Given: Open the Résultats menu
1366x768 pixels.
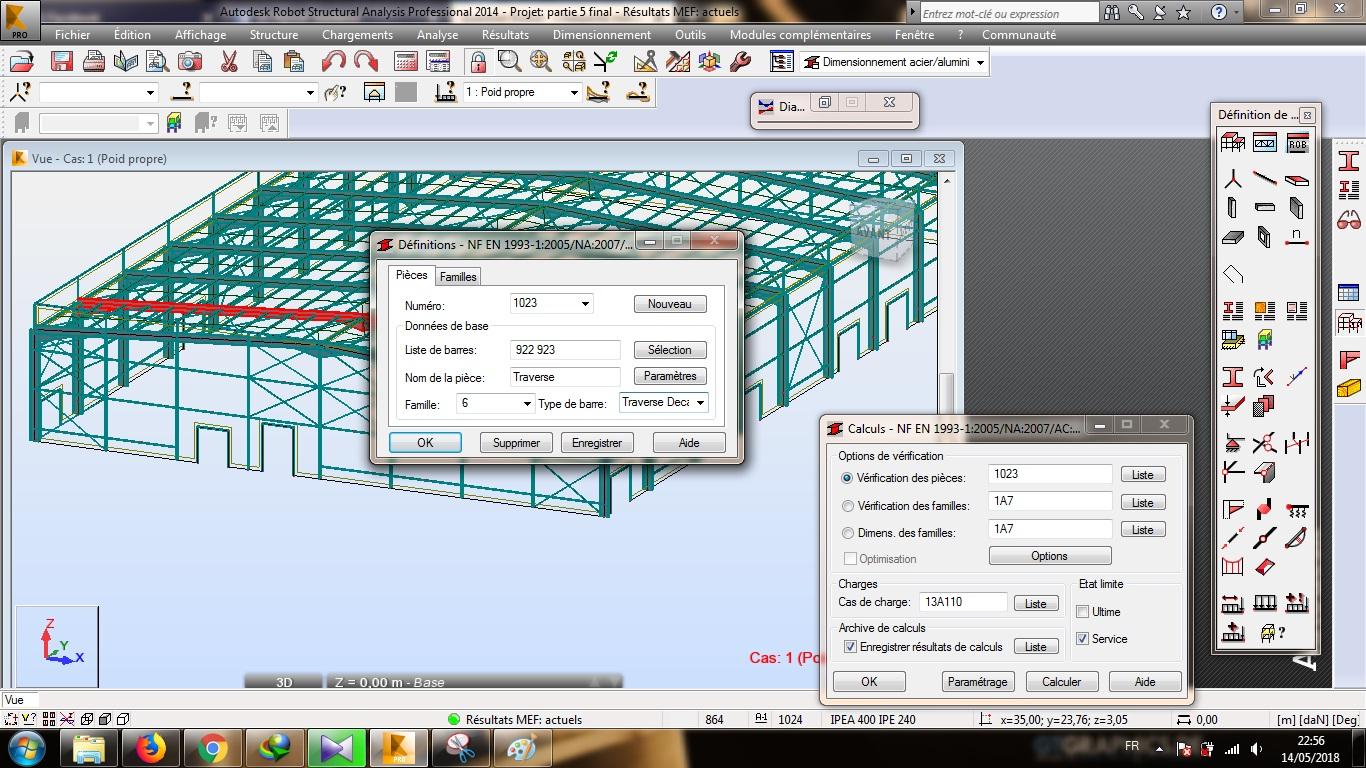Looking at the screenshot, I should pos(505,34).
